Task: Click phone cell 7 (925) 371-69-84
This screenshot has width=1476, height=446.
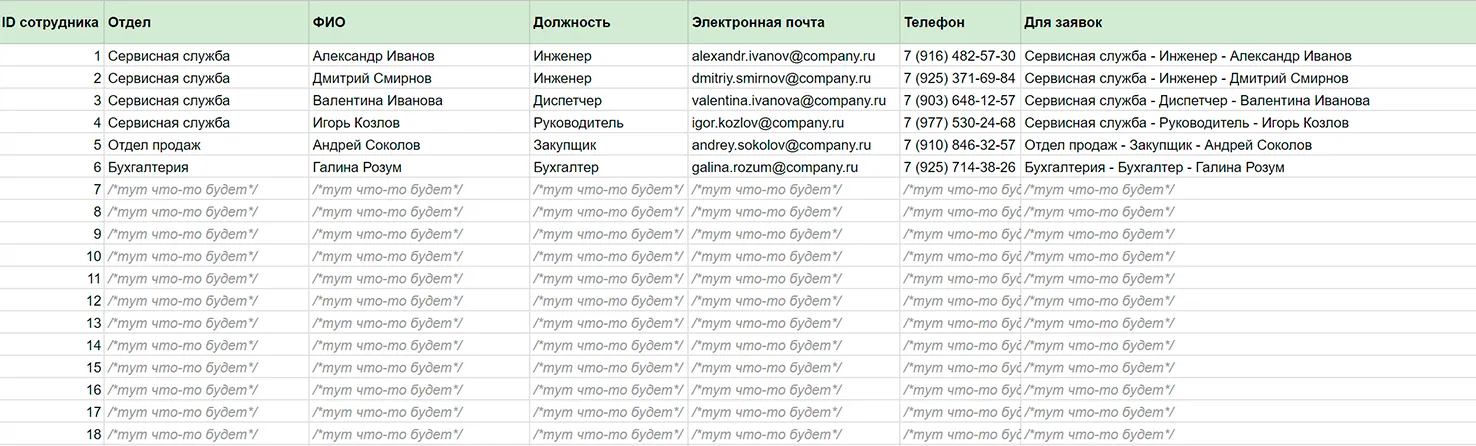Action: pyautogui.click(x=960, y=78)
